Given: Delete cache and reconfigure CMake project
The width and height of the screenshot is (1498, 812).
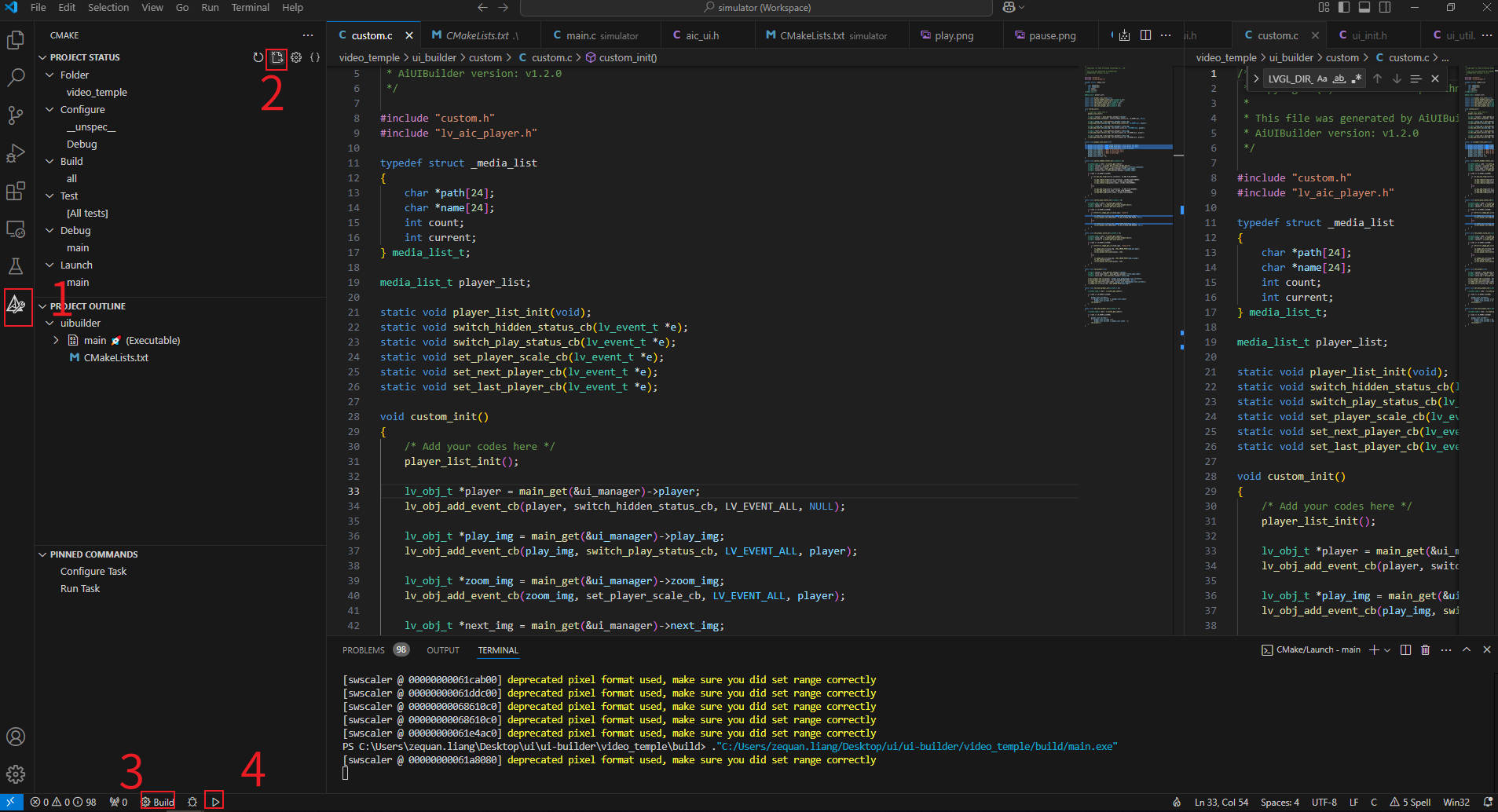Looking at the screenshot, I should click(277, 57).
